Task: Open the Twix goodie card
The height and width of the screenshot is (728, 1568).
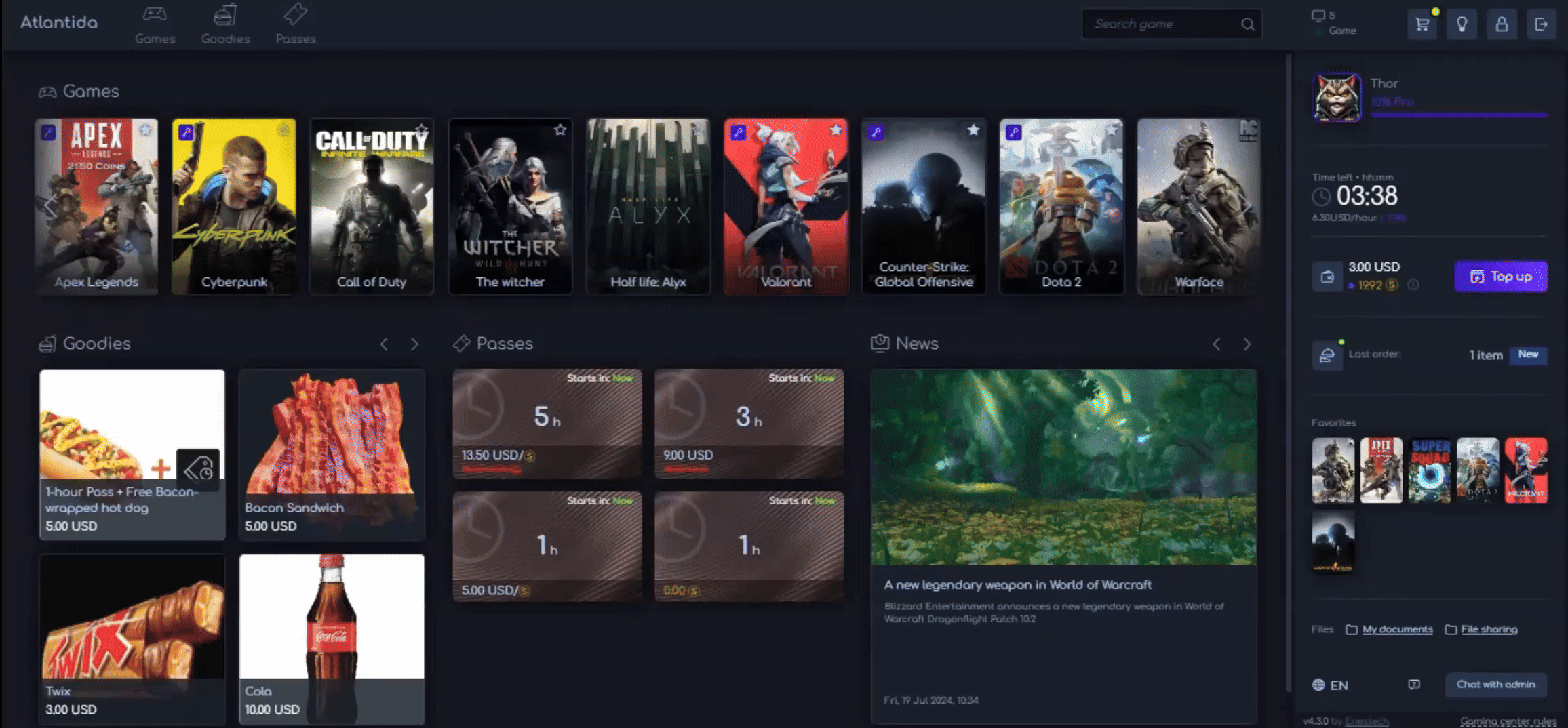Action: click(x=132, y=639)
